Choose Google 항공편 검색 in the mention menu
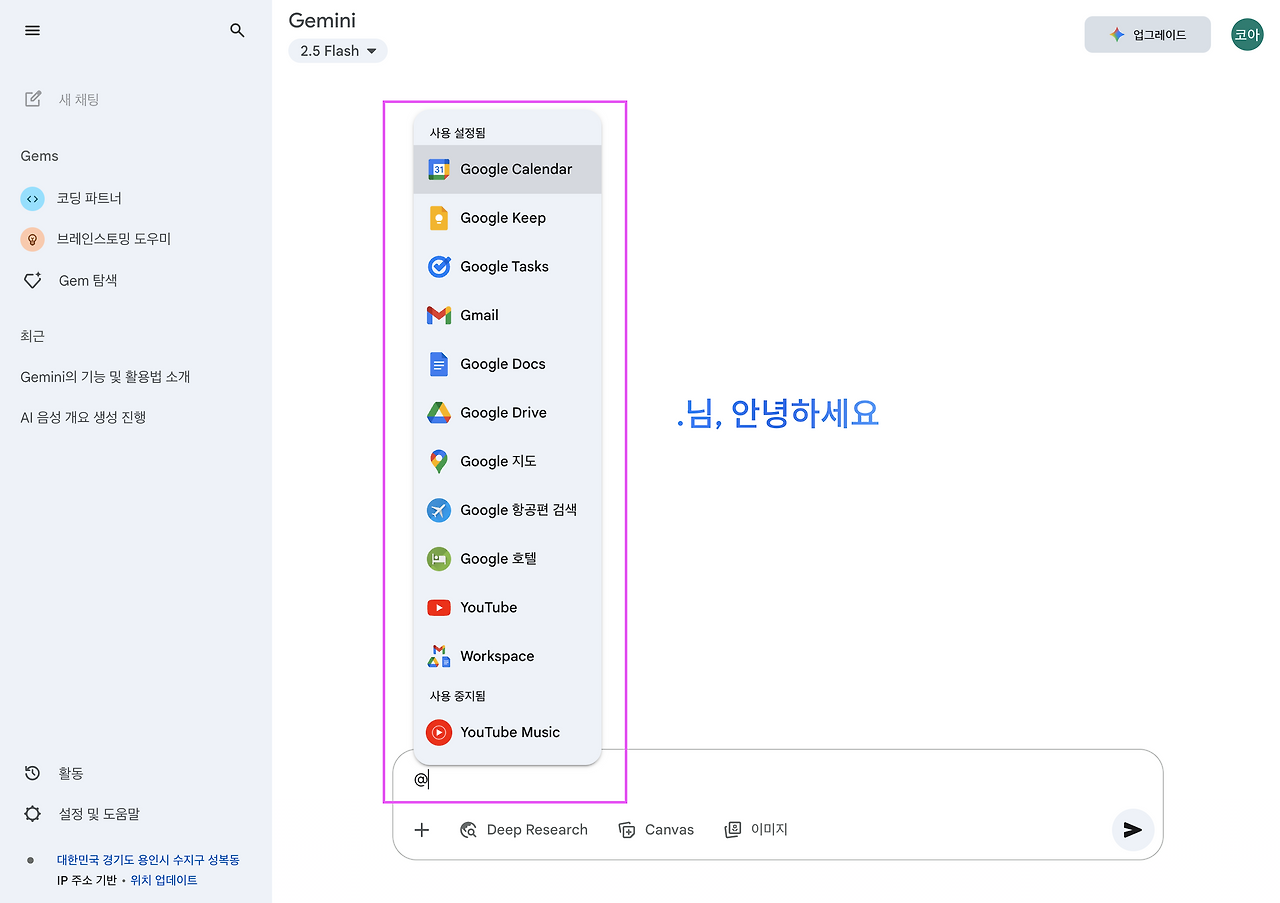 pos(507,510)
